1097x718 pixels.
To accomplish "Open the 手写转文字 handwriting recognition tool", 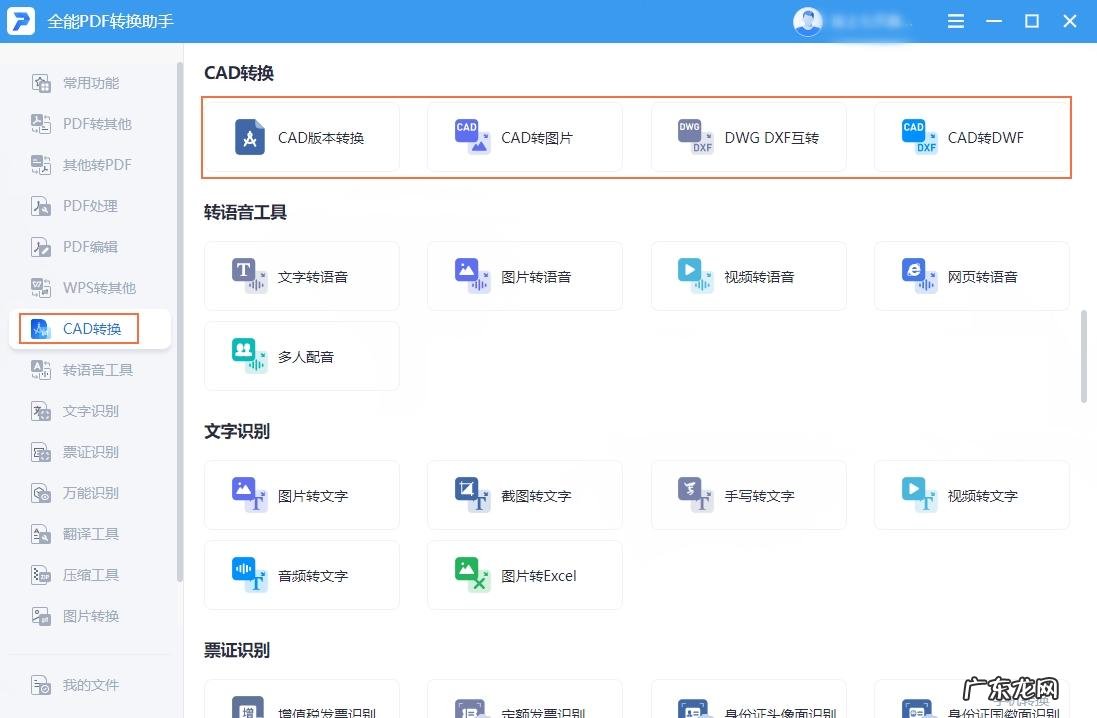I will (747, 495).
